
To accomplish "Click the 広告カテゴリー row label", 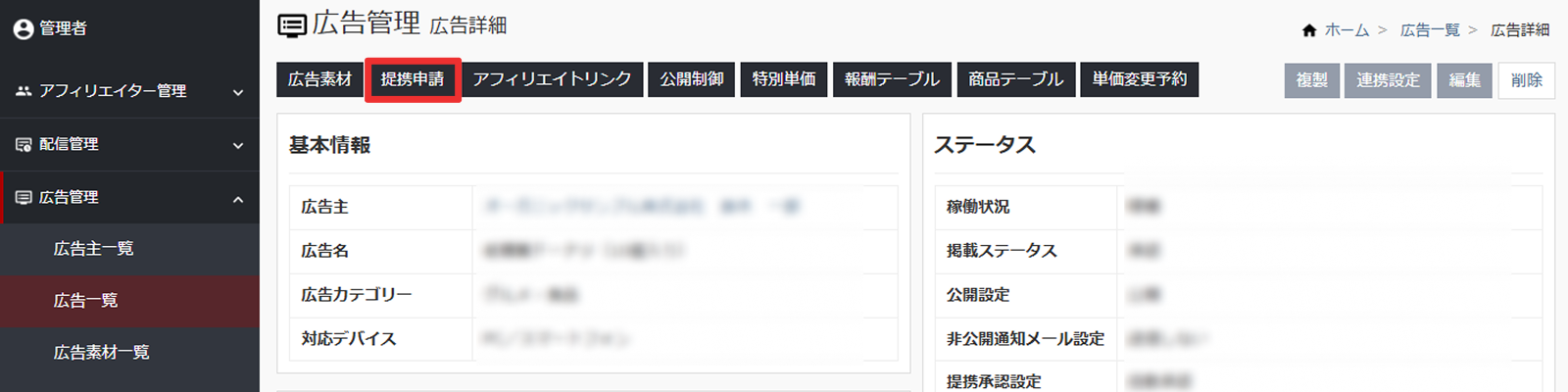I will point(357,295).
